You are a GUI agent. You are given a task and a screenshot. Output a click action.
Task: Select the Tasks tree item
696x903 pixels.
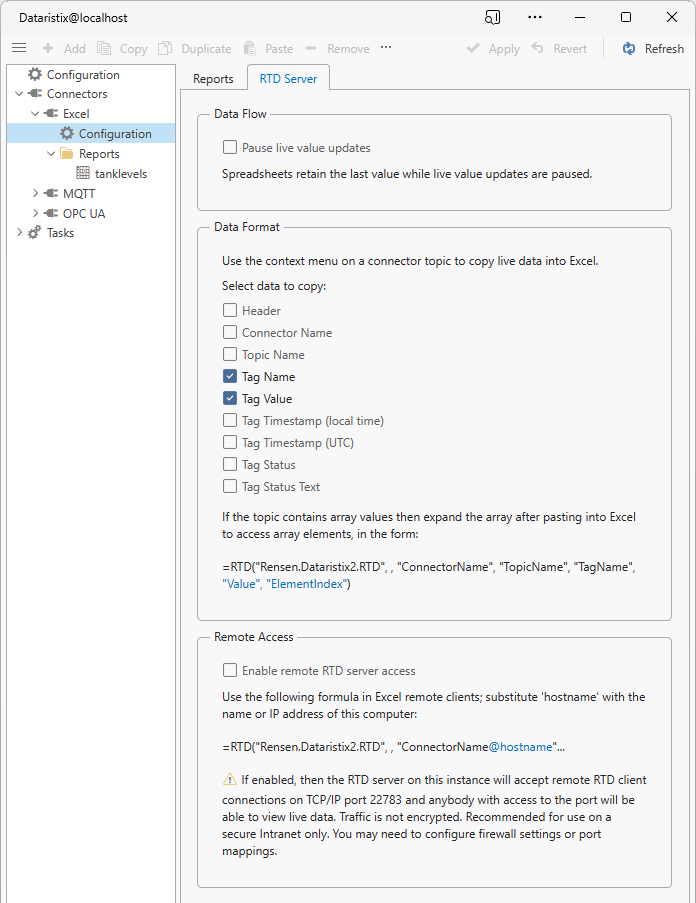click(60, 233)
